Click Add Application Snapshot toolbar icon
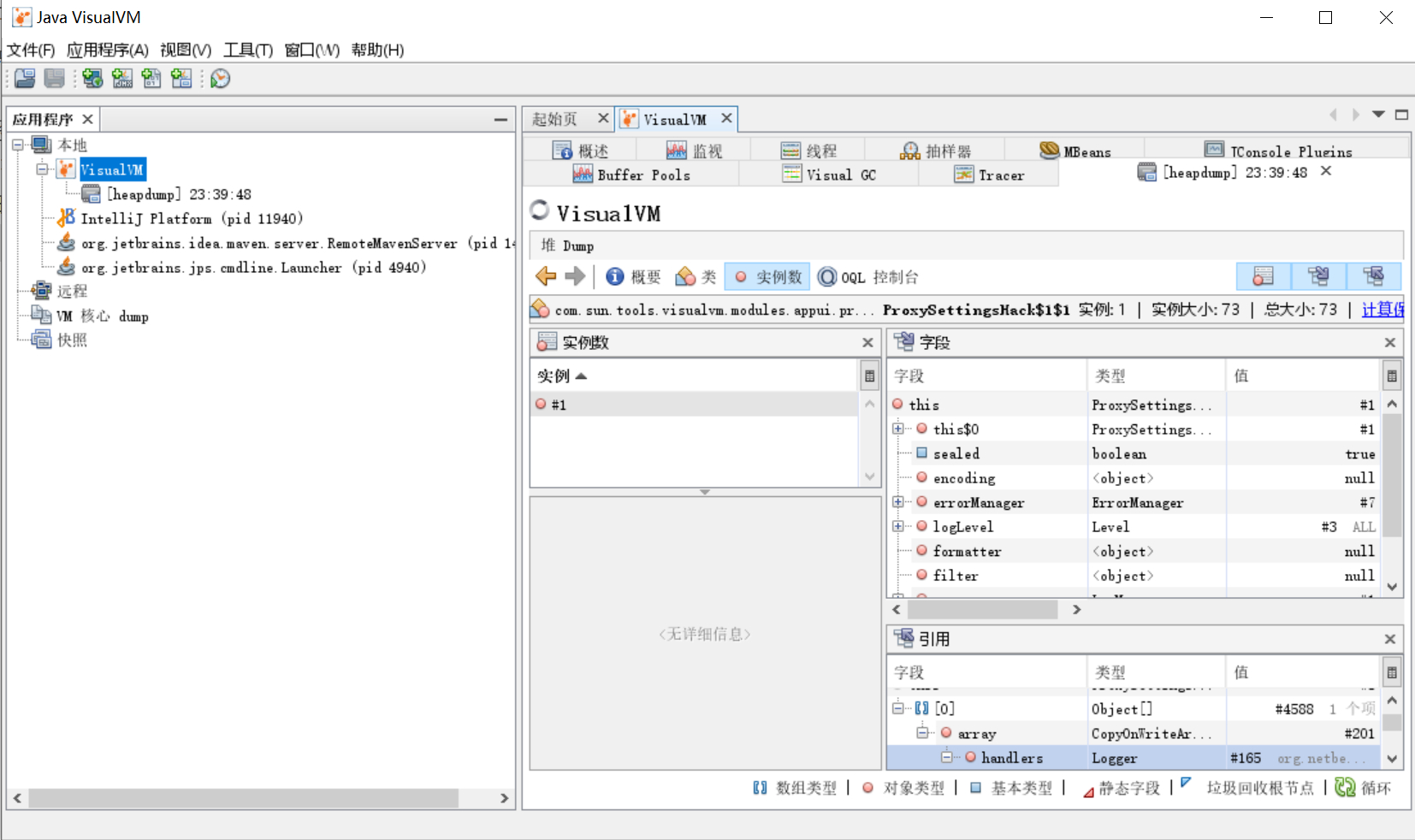 click(x=181, y=79)
